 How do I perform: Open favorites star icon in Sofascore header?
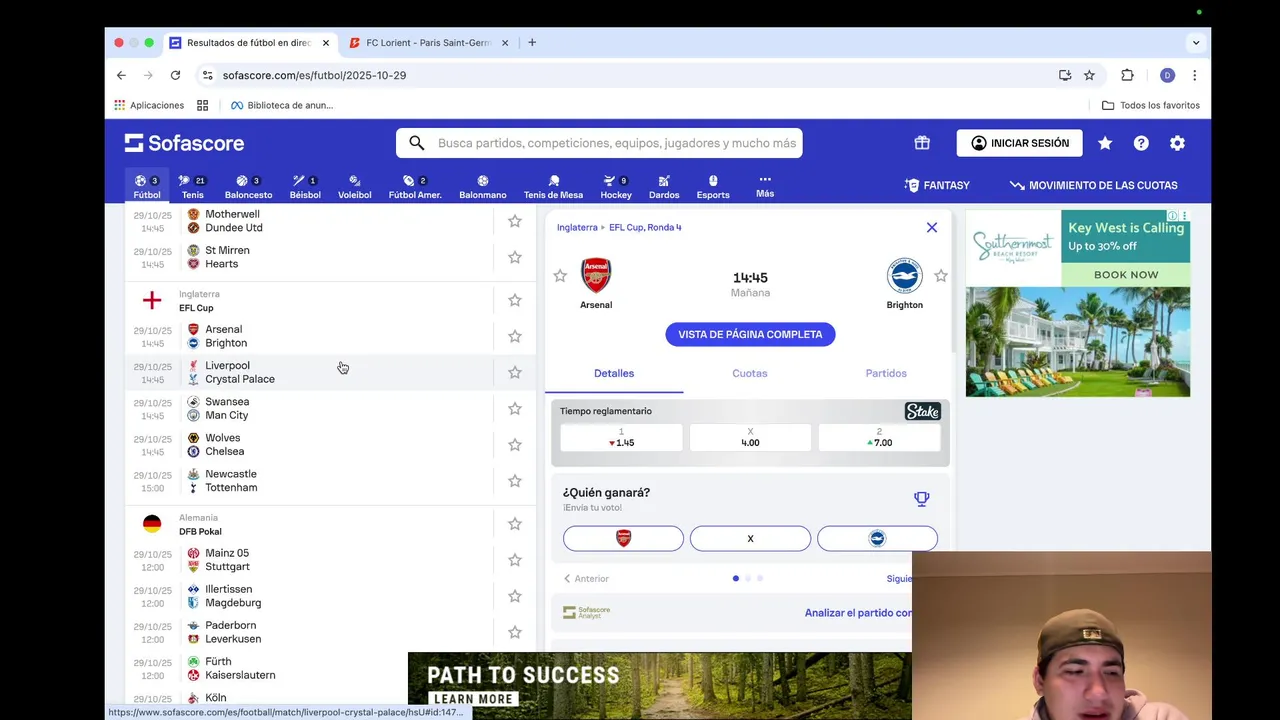click(1105, 143)
